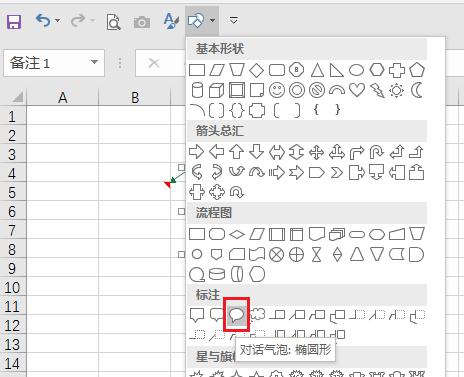
Task: Select row 8 header
Action: (12, 250)
